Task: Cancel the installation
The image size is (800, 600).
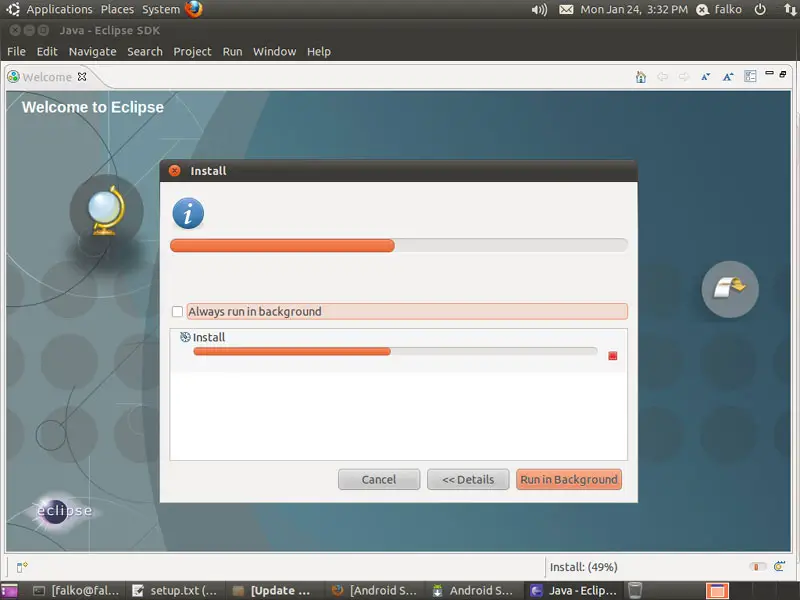Action: pos(379,480)
